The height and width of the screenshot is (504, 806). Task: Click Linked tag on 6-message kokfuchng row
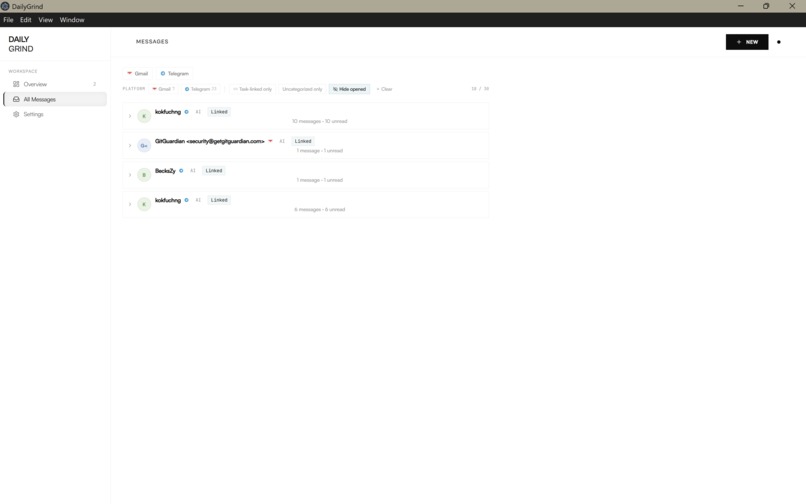(219, 200)
